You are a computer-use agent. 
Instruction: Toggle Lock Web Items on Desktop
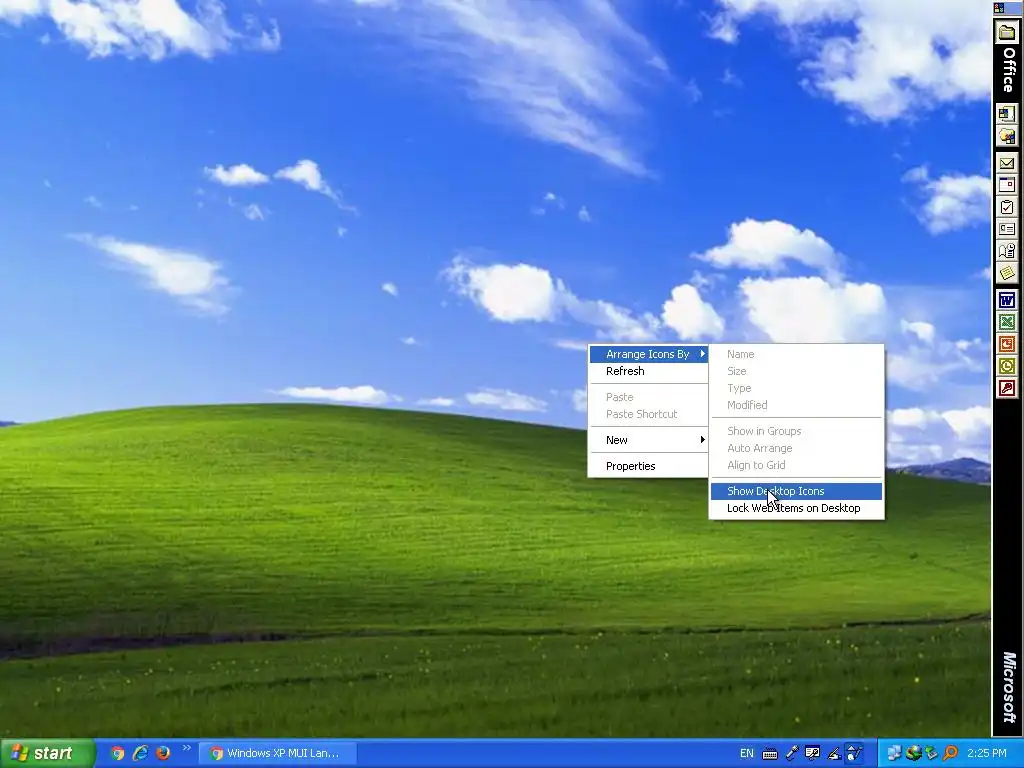[796, 508]
